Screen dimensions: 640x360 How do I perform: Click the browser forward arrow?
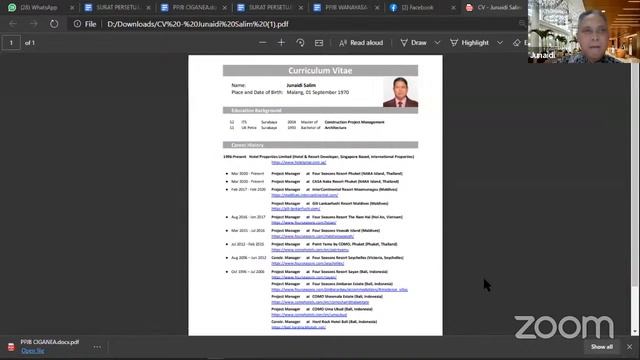[x=33, y=24]
